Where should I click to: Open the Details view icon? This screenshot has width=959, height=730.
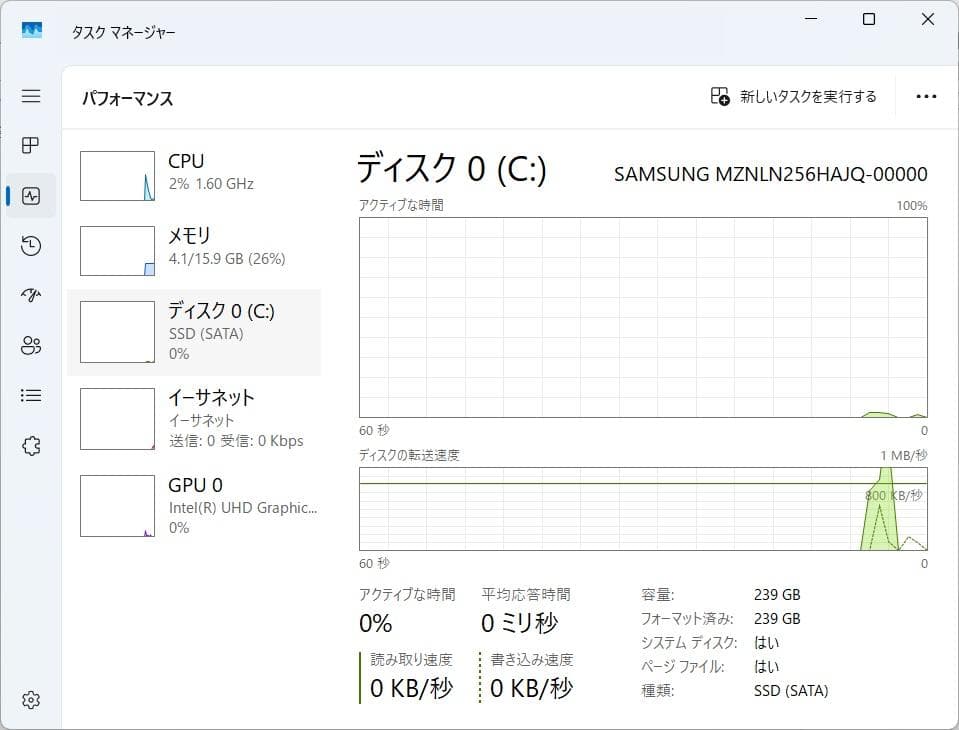tap(30, 395)
